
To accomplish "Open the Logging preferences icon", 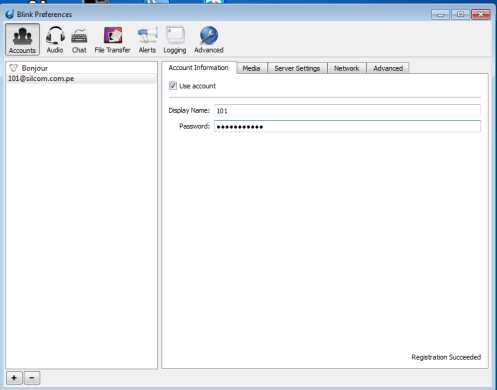I will (x=175, y=35).
